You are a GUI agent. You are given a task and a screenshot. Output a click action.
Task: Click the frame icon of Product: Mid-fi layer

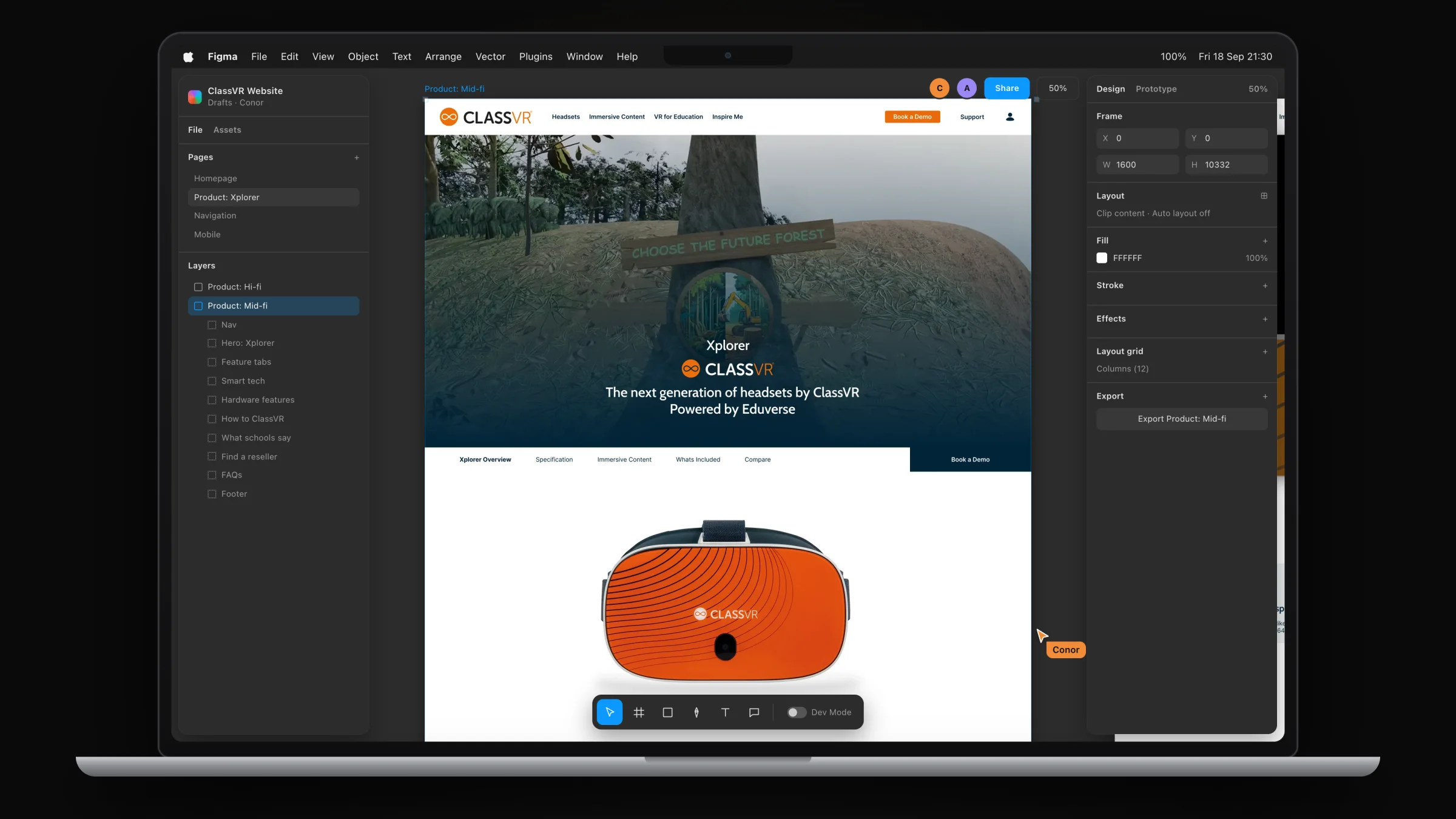198,306
